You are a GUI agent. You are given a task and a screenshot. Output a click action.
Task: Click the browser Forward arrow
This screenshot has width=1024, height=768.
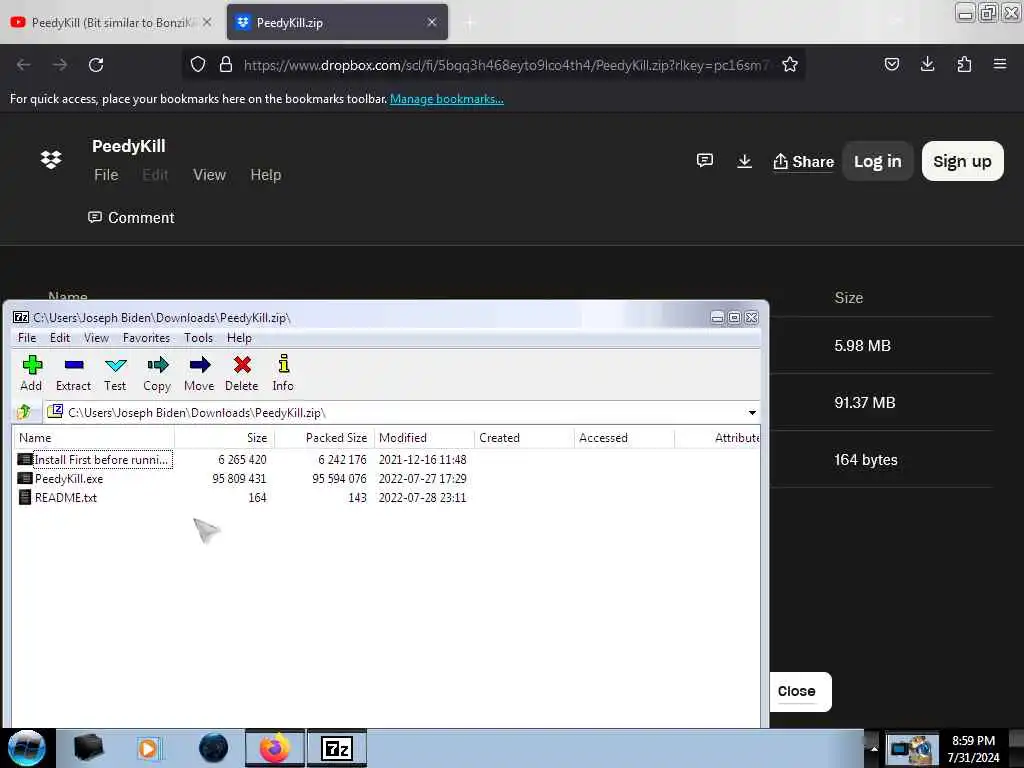59,65
